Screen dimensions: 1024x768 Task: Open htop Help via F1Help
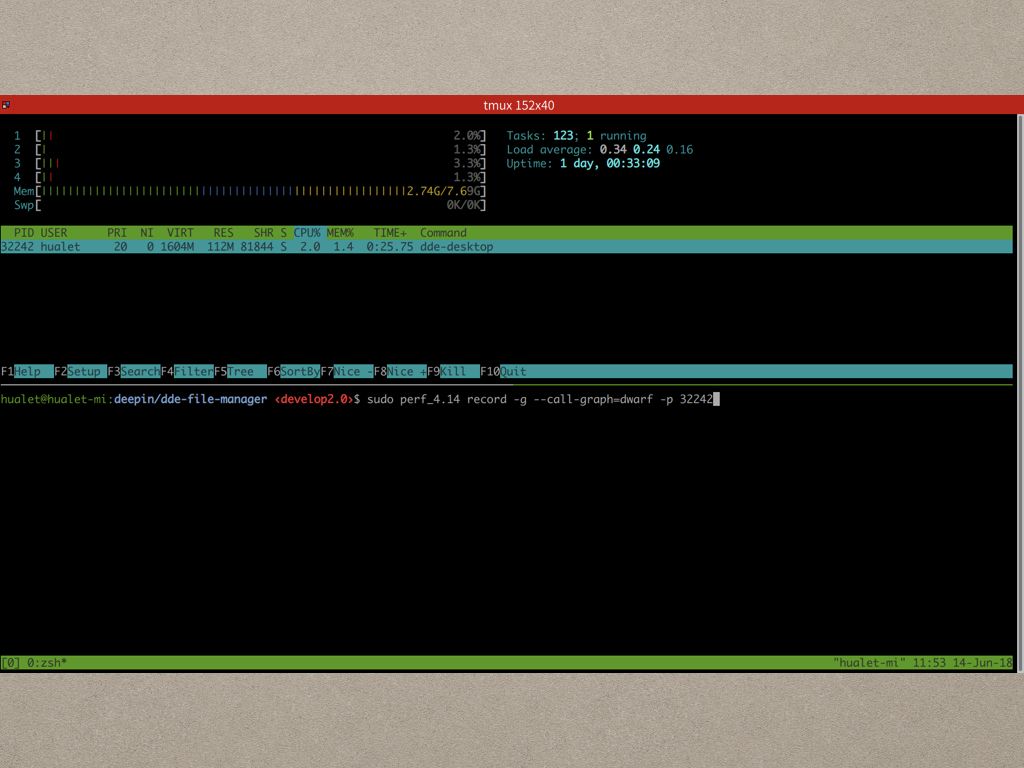coord(22,371)
